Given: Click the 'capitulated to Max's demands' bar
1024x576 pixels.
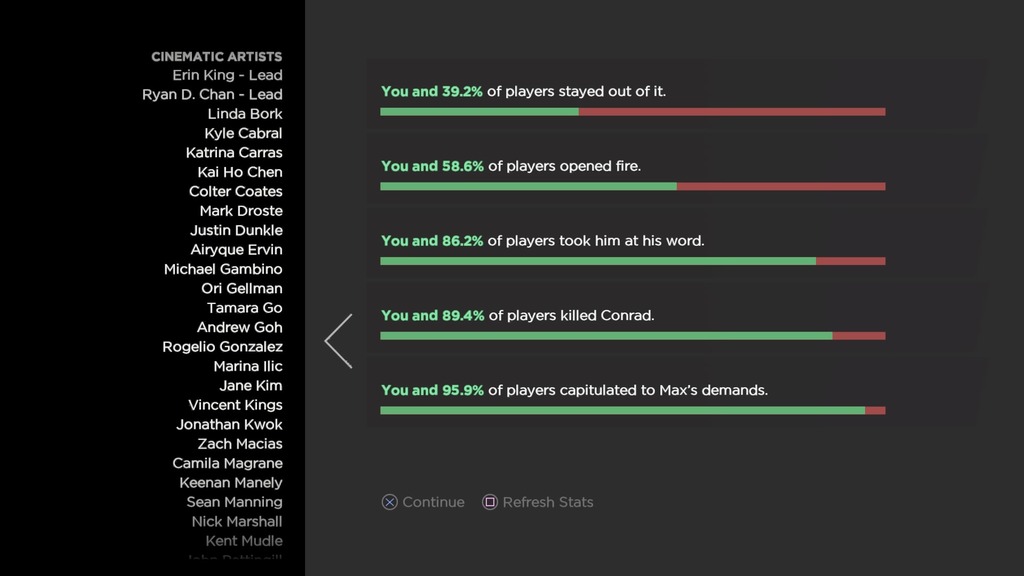Looking at the screenshot, I should [x=632, y=410].
